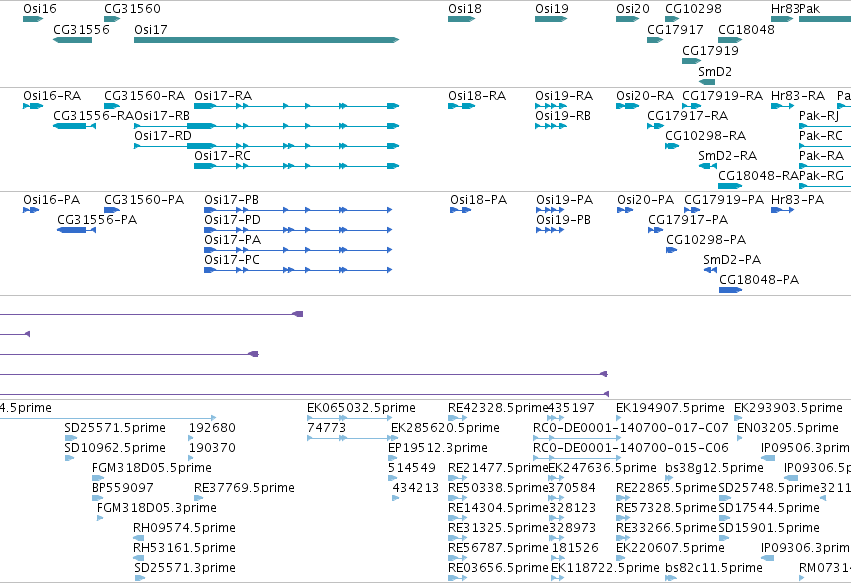Click the CG17919 gene label
Image resolution: width=851 pixels, height=583 pixels.
[x=710, y=50]
